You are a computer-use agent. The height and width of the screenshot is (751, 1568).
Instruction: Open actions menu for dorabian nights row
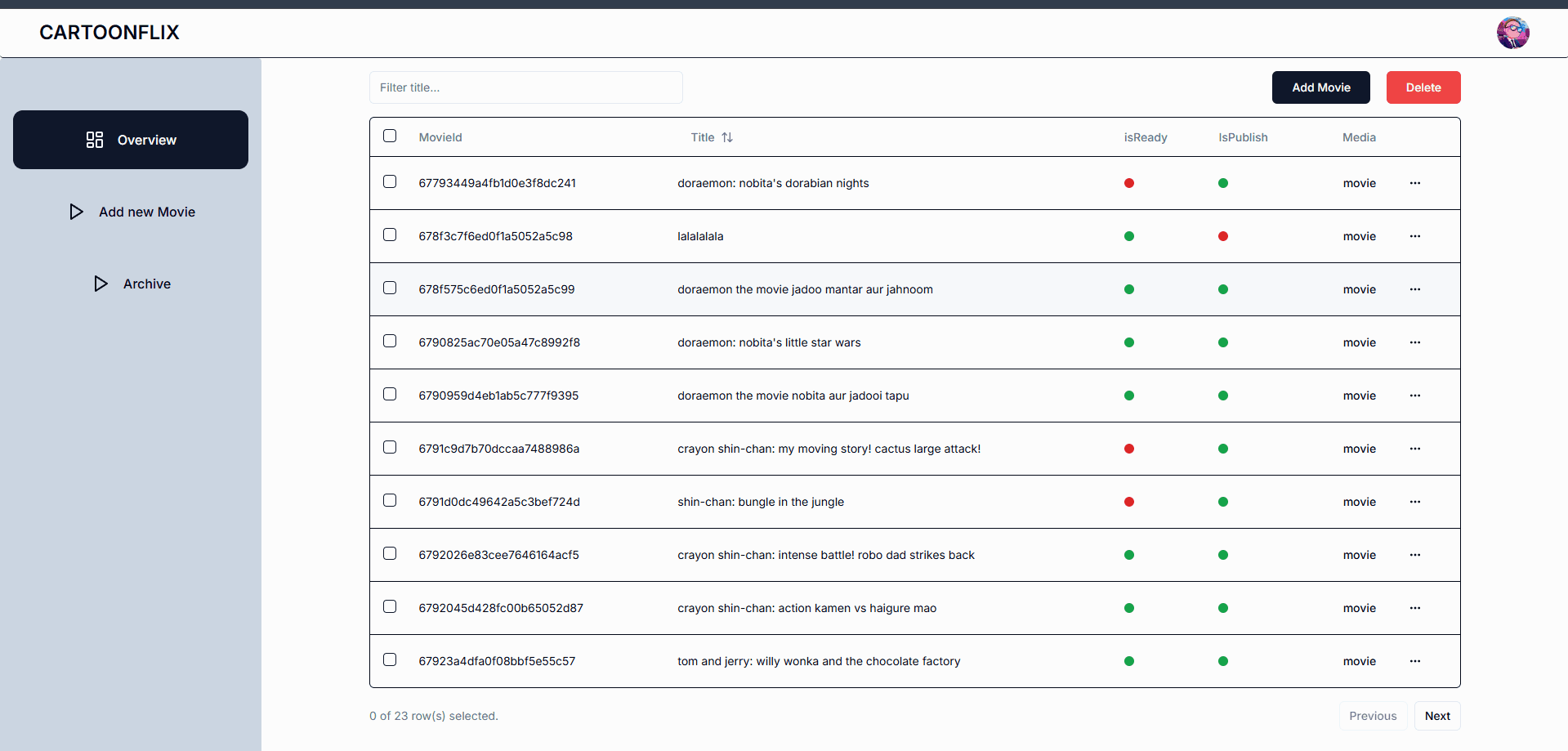coord(1414,183)
